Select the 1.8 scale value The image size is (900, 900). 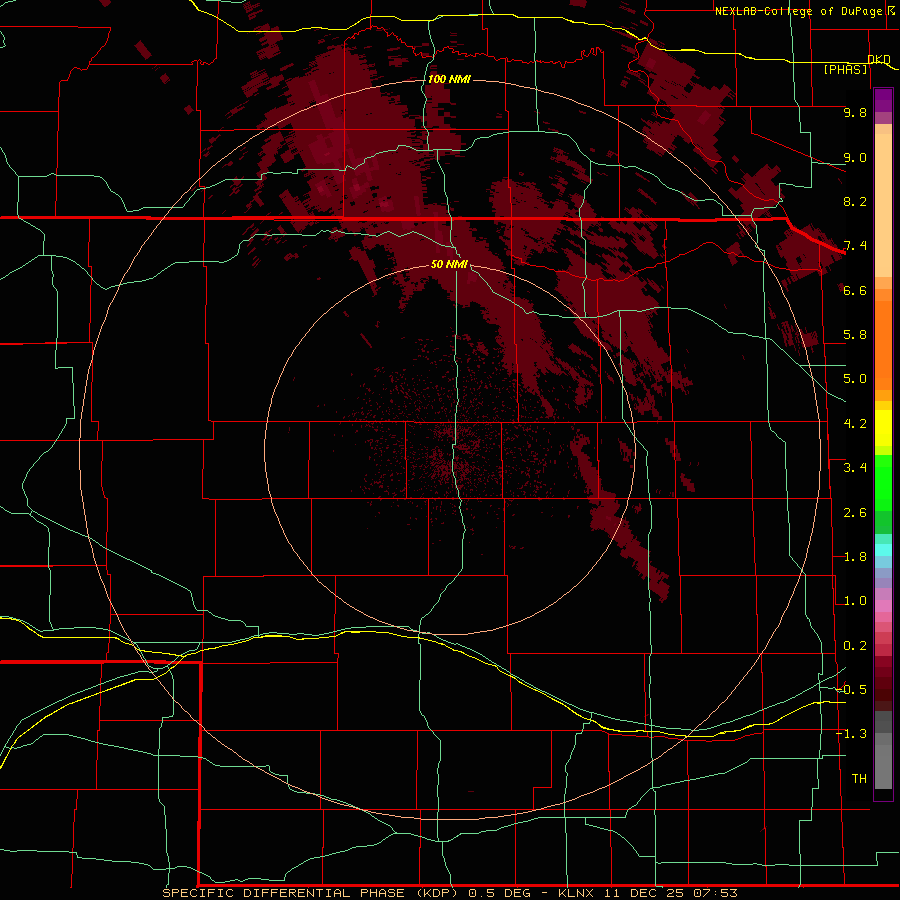855,557
